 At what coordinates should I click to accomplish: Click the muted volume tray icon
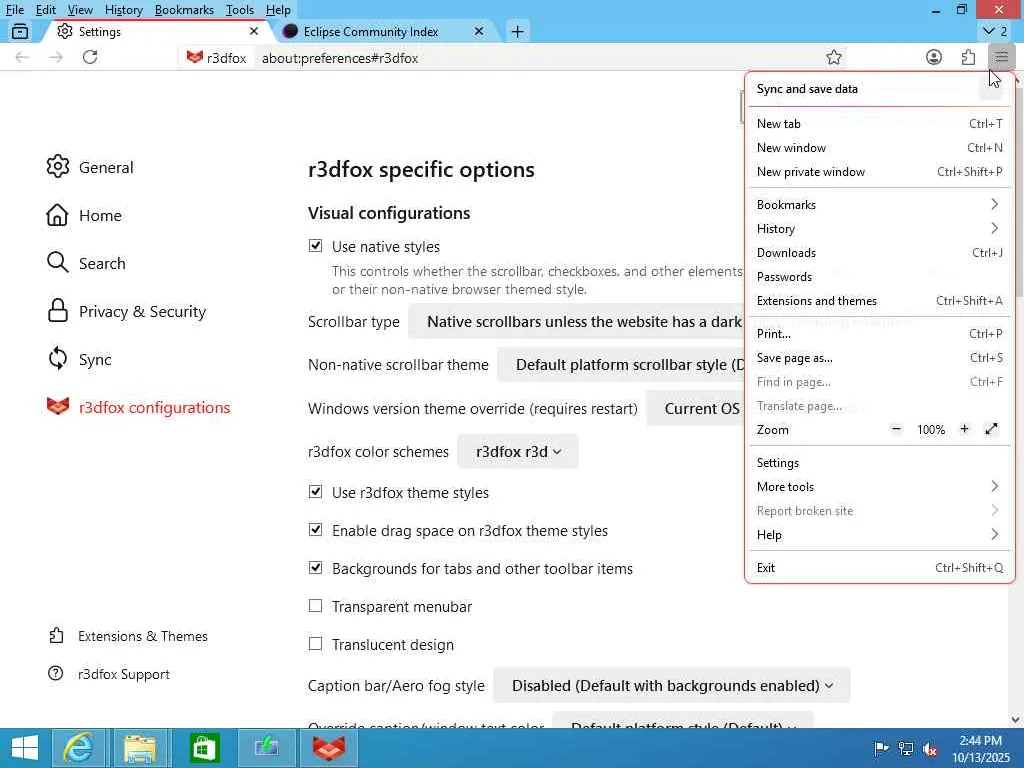coord(929,748)
